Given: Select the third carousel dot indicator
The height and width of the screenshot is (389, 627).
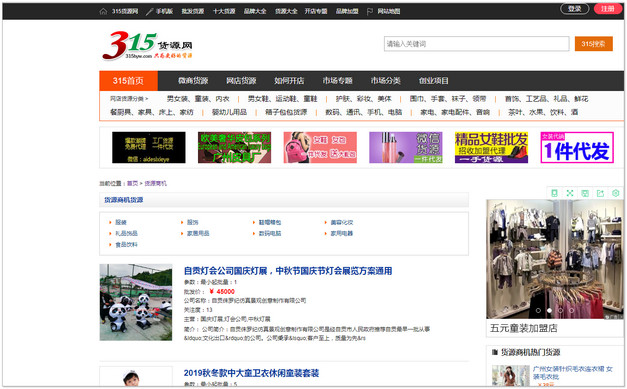Looking at the screenshot, I should [x=561, y=310].
